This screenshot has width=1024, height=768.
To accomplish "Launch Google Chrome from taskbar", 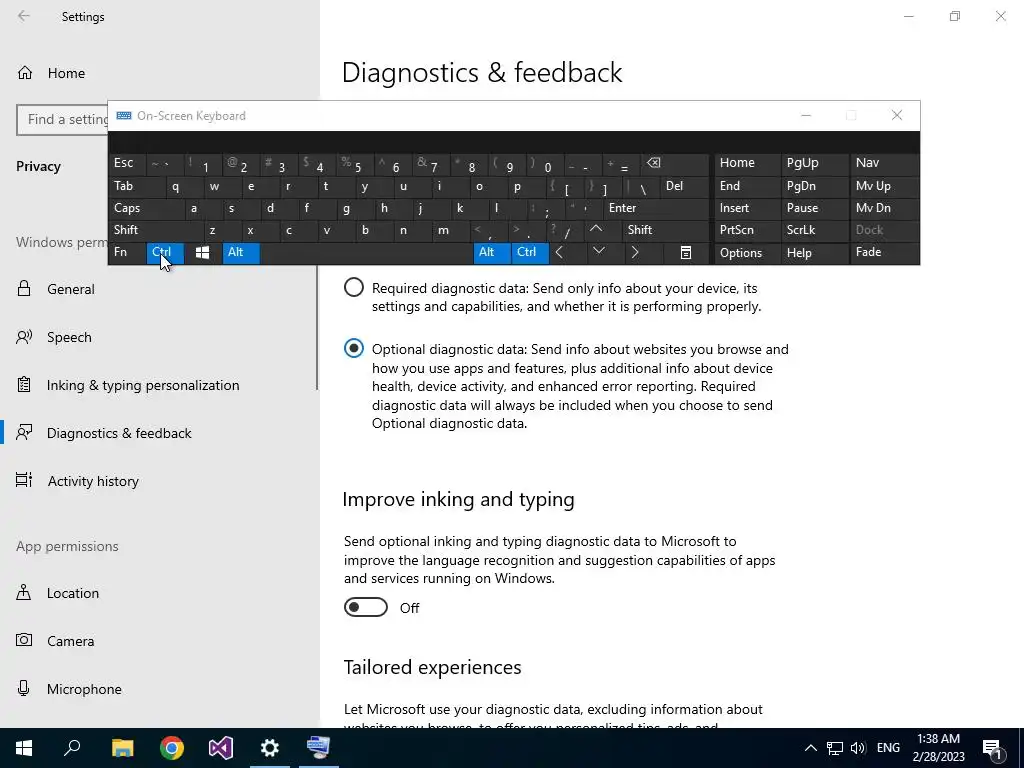I will pyautogui.click(x=172, y=748).
